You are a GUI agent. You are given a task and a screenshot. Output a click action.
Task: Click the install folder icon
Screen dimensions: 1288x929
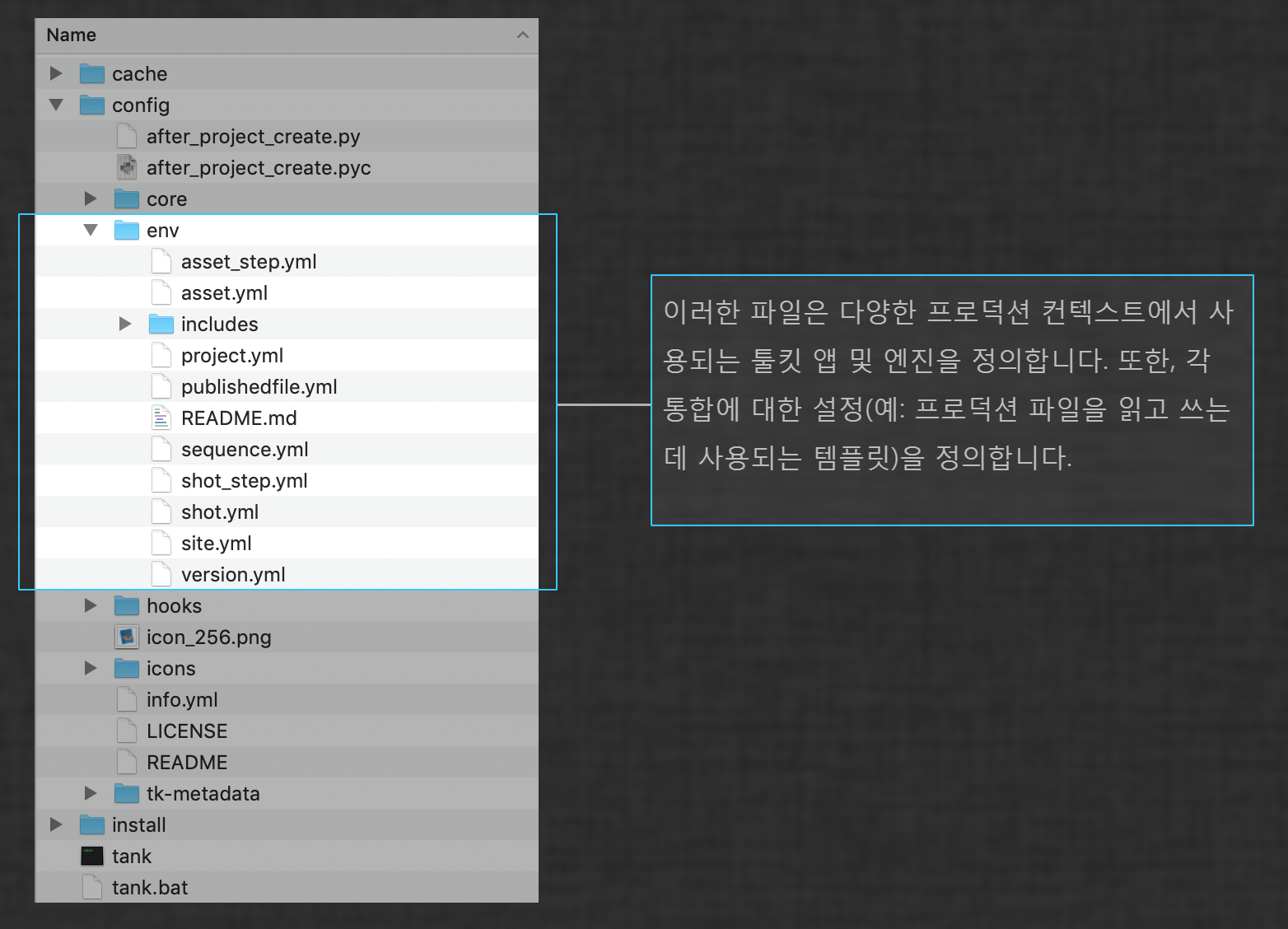[92, 825]
